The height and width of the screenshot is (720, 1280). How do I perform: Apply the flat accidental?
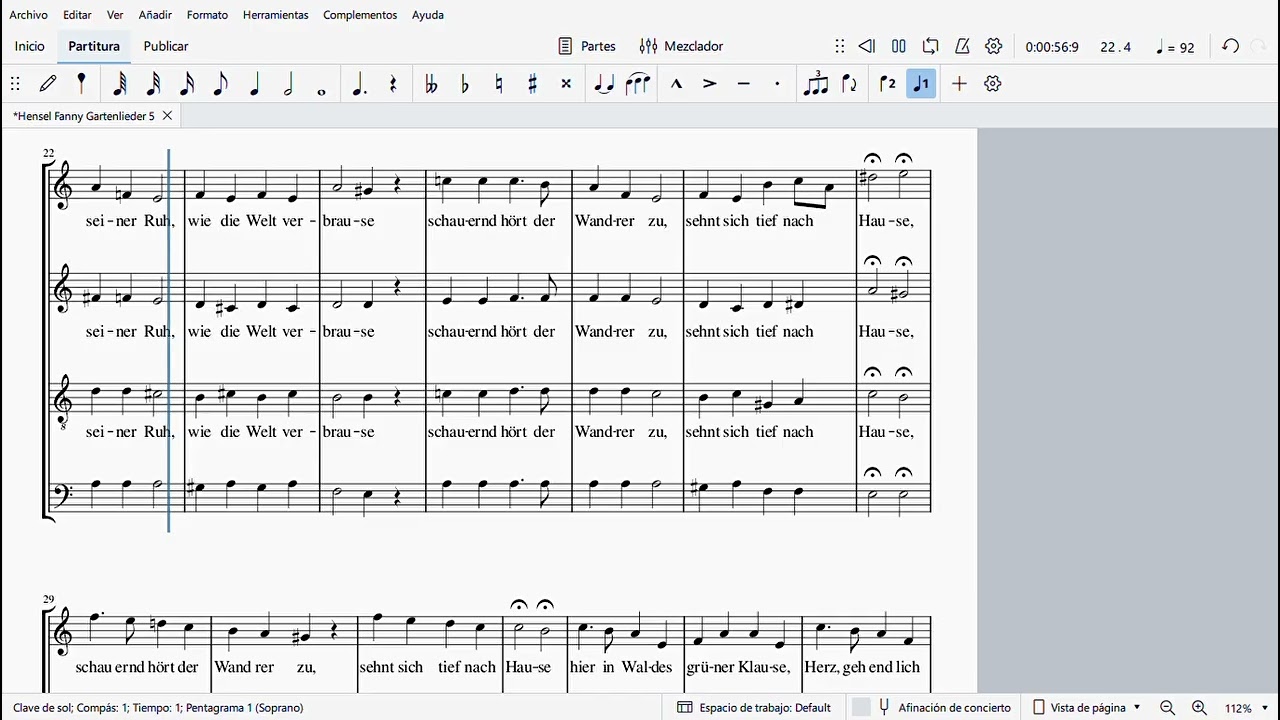pos(465,84)
